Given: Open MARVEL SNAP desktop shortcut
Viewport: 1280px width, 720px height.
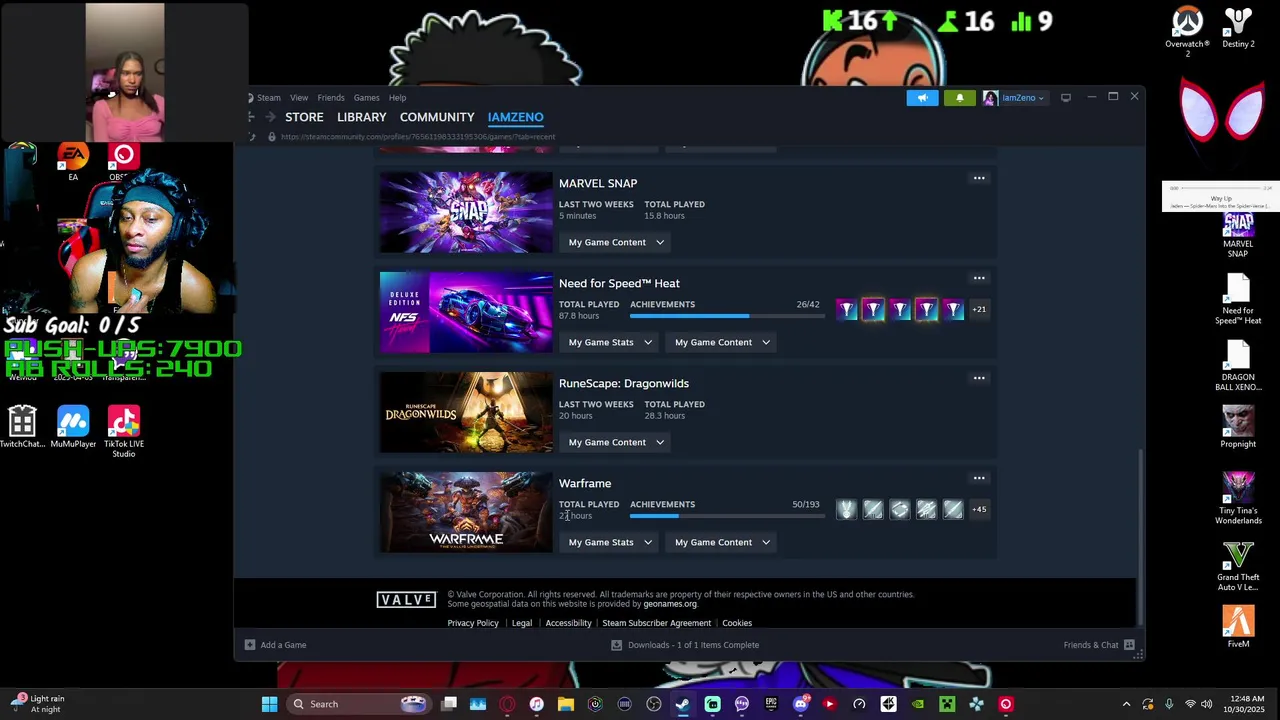Looking at the screenshot, I should (1238, 233).
